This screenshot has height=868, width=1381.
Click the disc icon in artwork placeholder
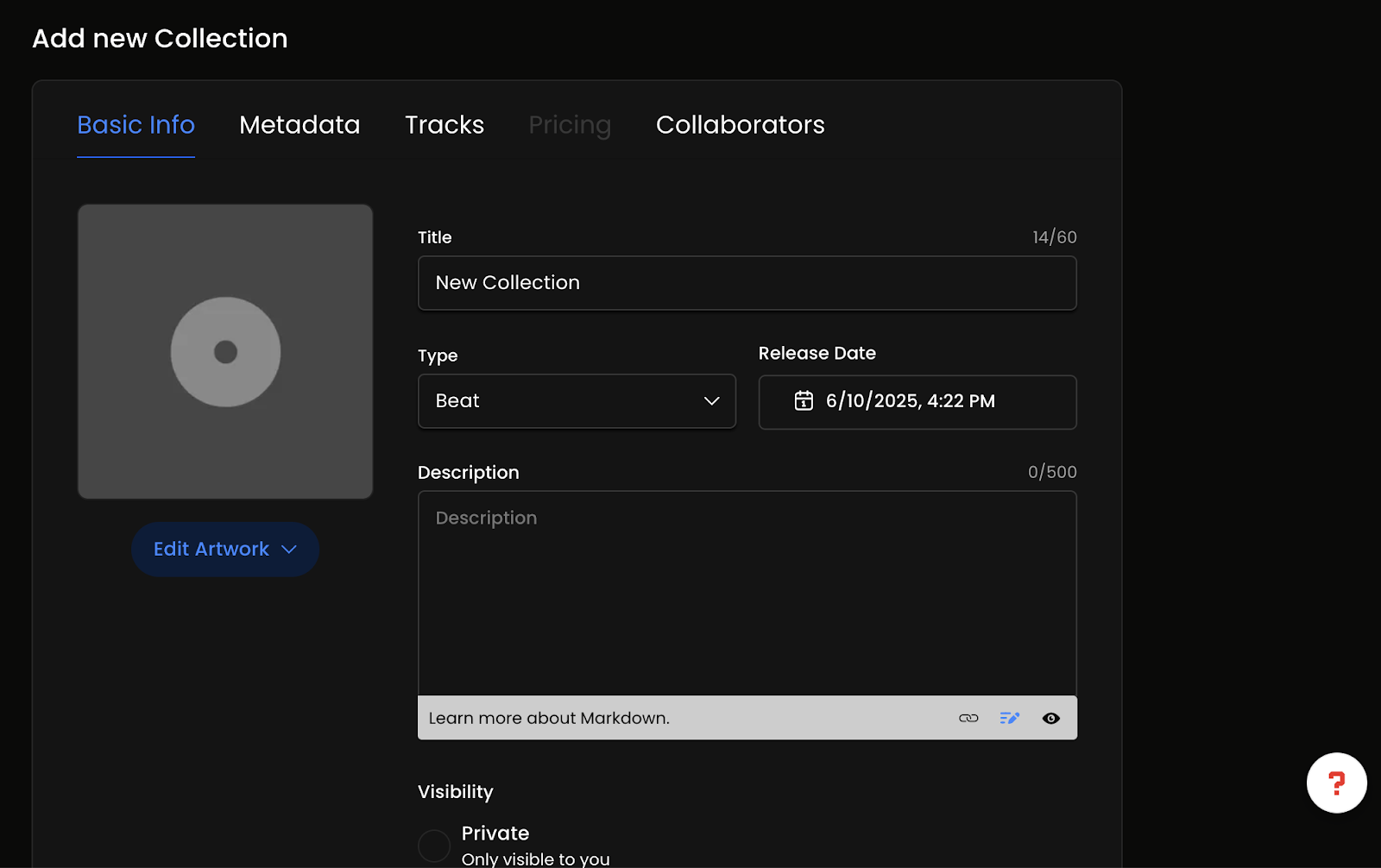225,352
